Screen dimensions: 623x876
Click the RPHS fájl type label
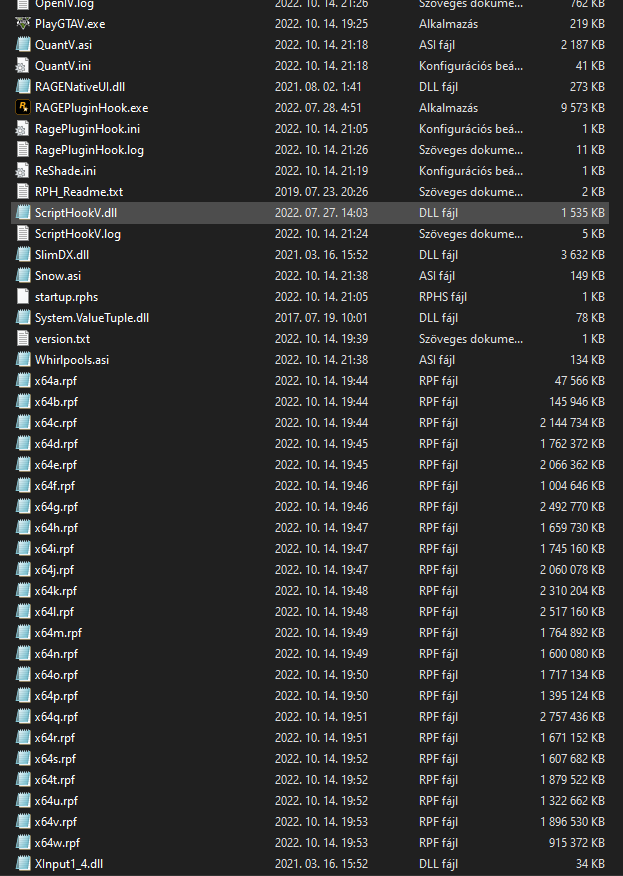click(x=443, y=297)
